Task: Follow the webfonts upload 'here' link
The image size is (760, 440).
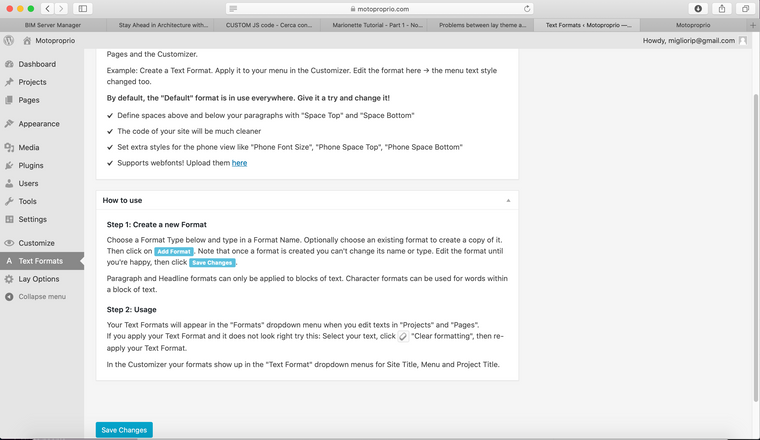Action: 239,163
